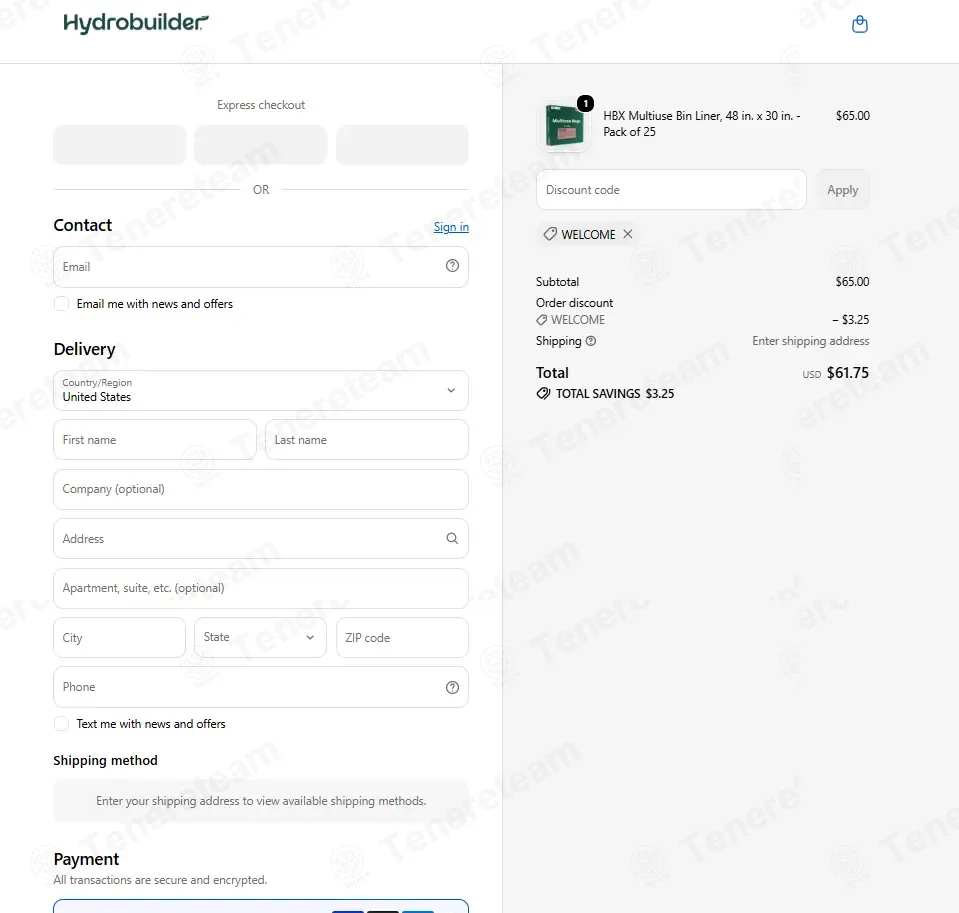Click the TOTAL SAVINGS tag icon
The height and width of the screenshot is (913, 959).
543,394
